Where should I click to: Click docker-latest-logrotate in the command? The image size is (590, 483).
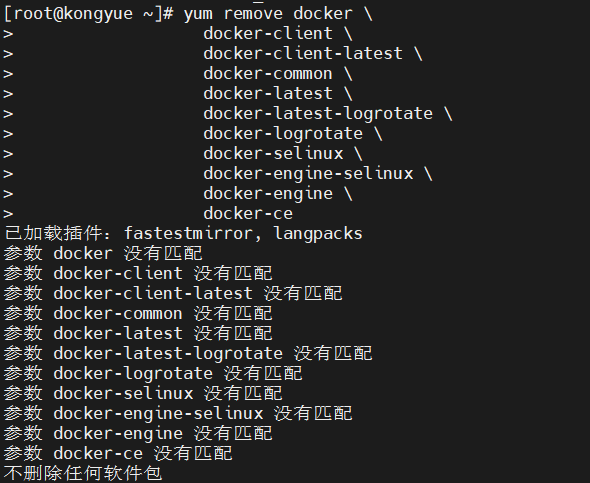[318, 114]
